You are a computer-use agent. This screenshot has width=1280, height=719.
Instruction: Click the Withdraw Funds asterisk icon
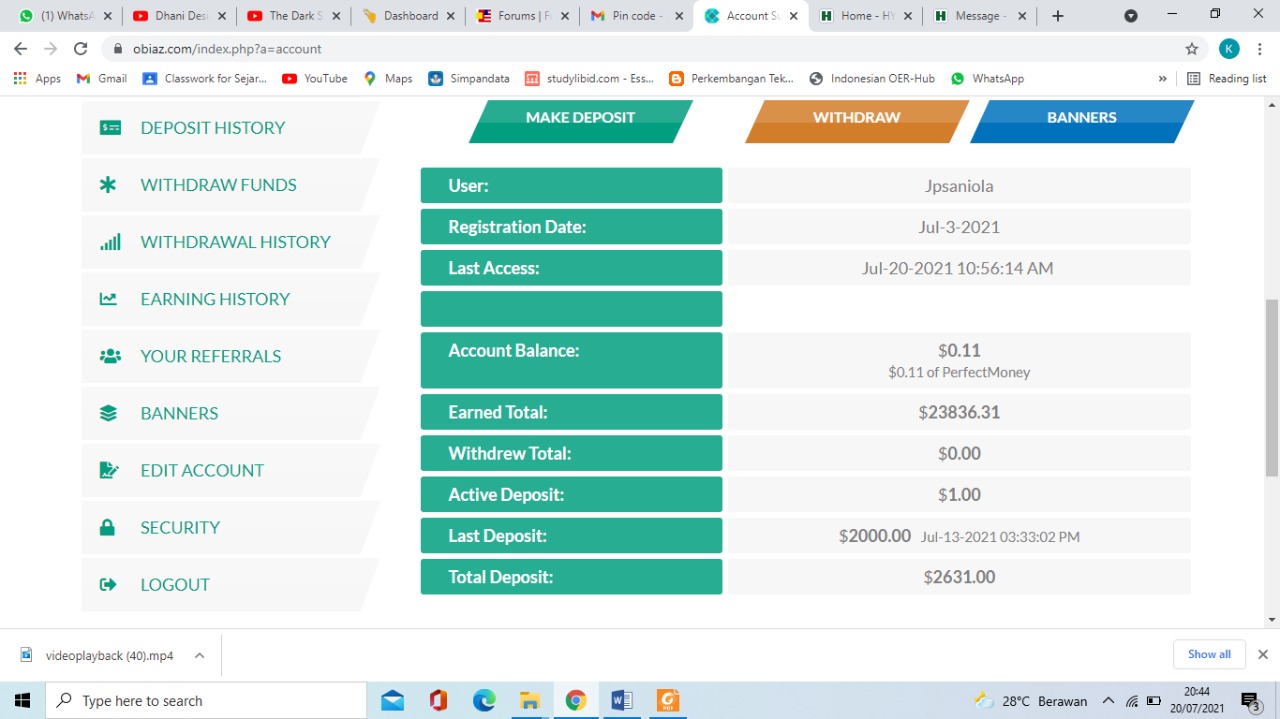click(x=108, y=185)
